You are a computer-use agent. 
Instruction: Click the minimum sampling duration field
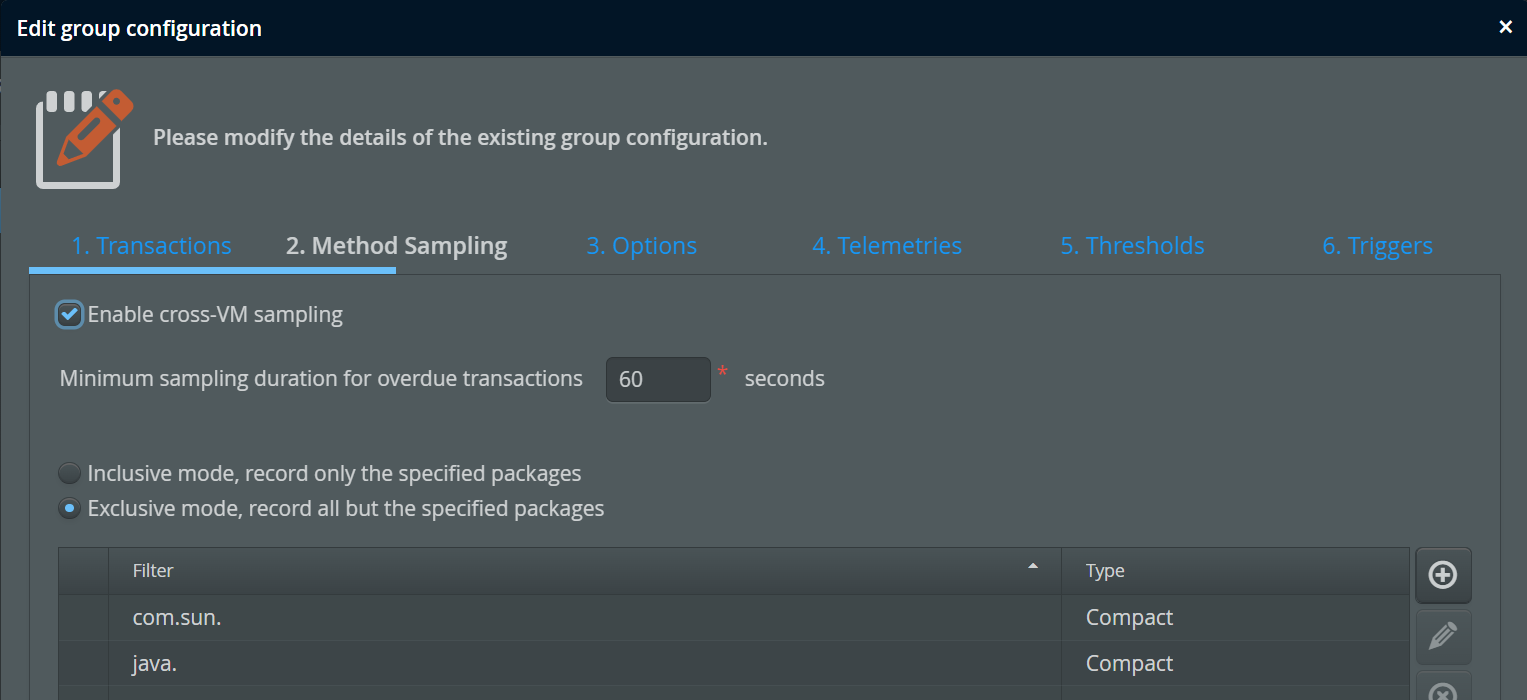(658, 380)
